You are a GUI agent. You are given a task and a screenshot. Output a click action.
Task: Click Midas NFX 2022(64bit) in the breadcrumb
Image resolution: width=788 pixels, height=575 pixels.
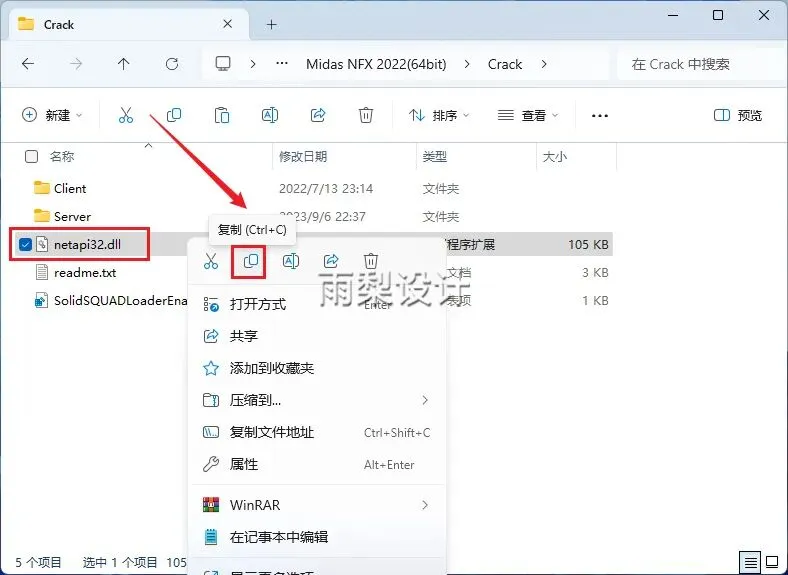tap(376, 64)
